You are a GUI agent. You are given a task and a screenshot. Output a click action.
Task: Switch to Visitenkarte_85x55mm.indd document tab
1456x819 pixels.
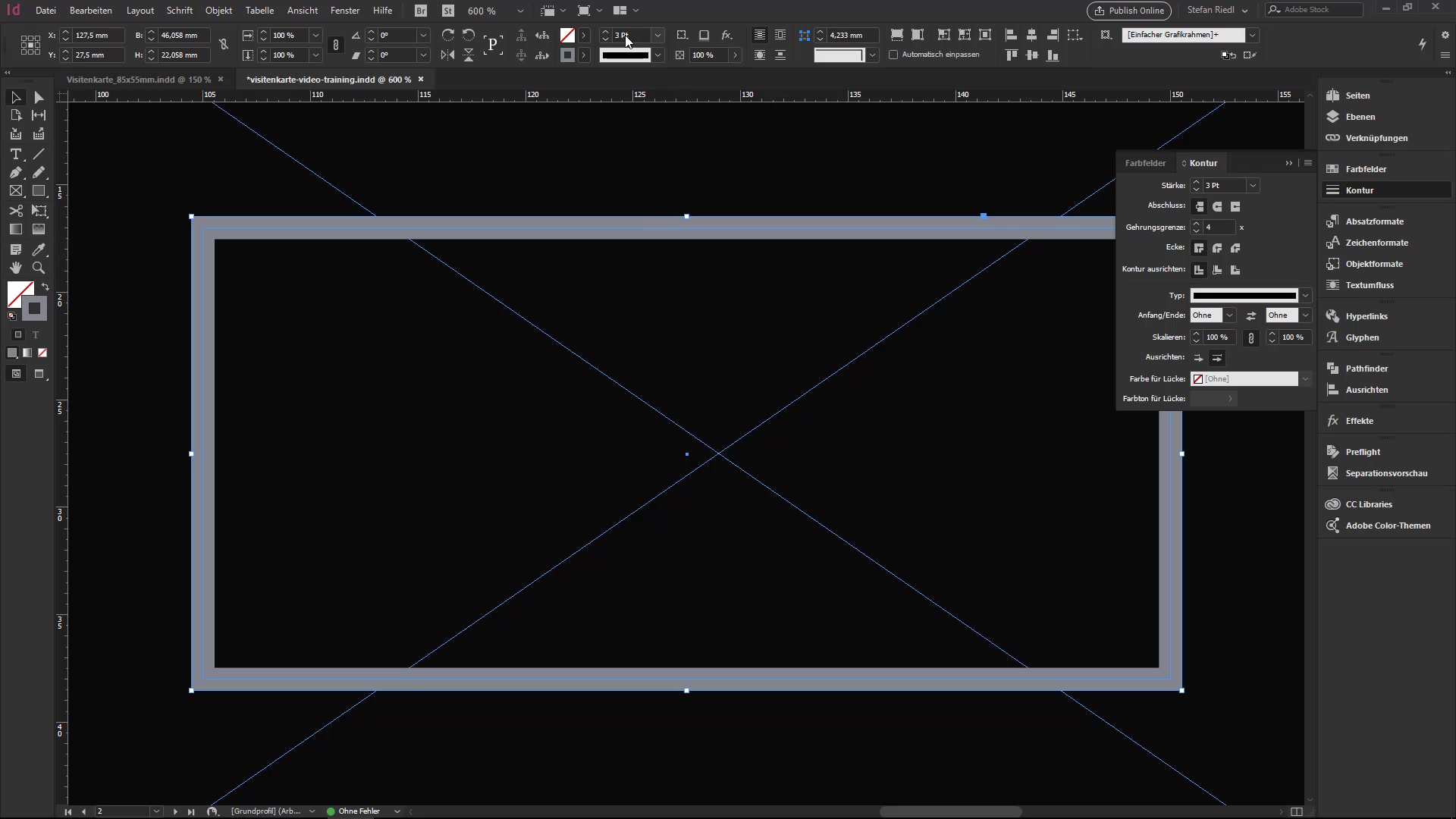pyautogui.click(x=138, y=79)
